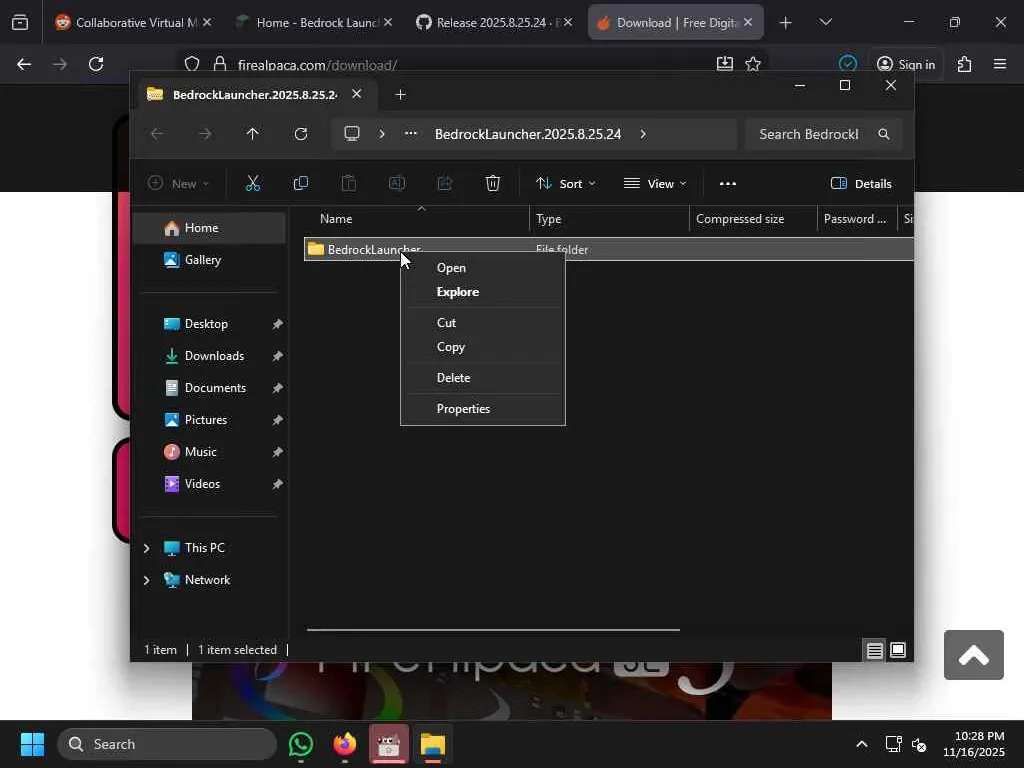The height and width of the screenshot is (768, 1024).
Task: Switch to Release 2025.8.25.24 GitHub tab
Action: coord(495,22)
